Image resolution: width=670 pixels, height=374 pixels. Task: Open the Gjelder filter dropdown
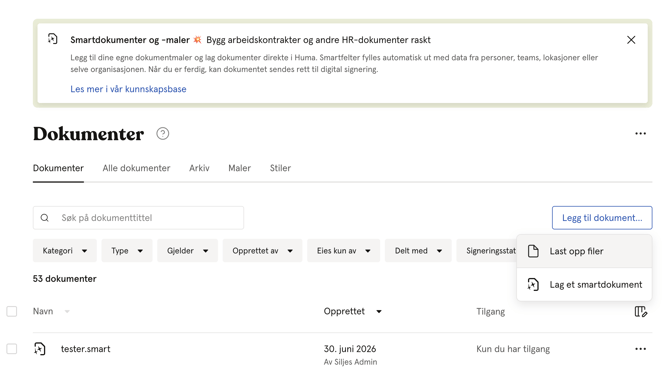[x=187, y=250]
